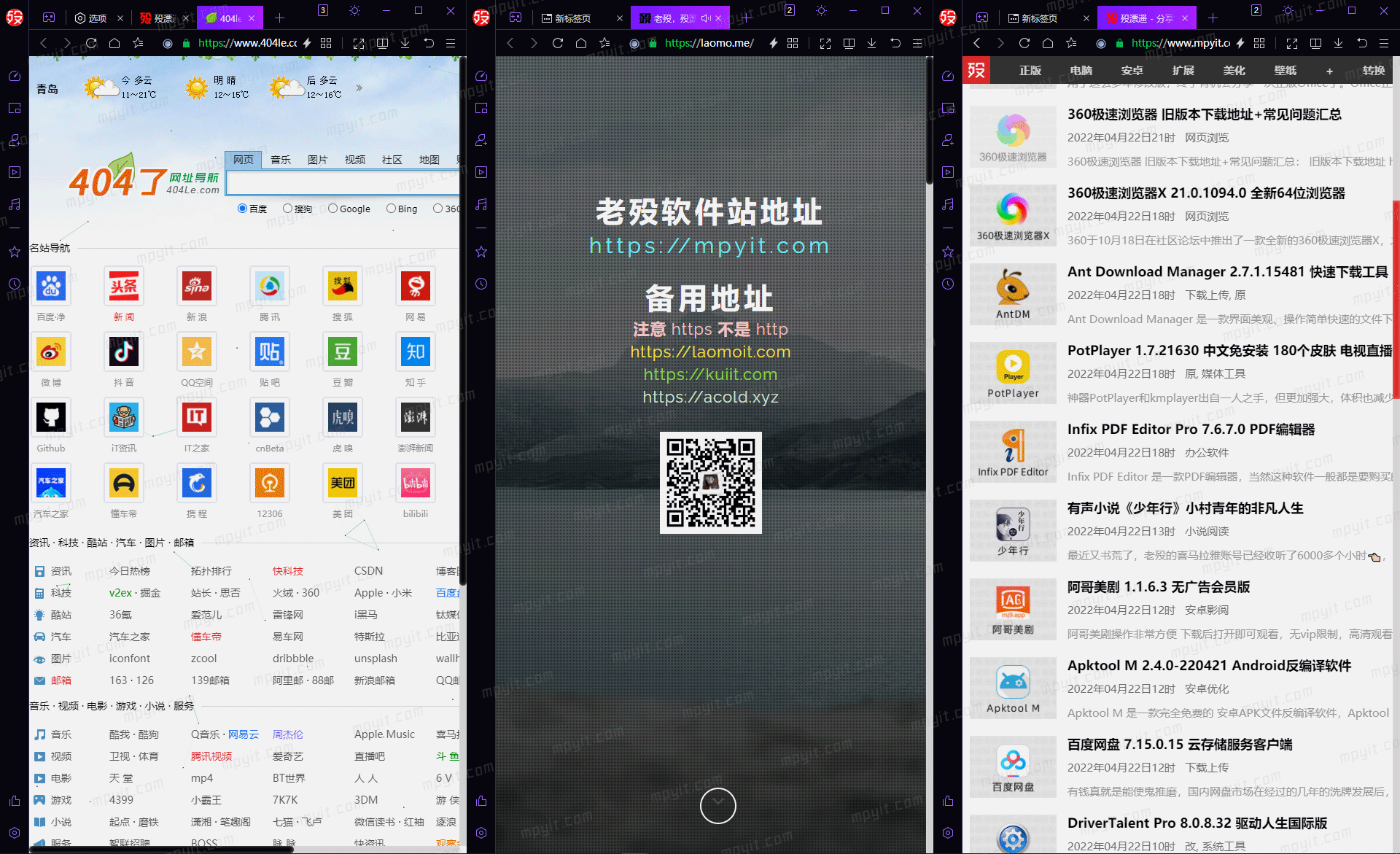Open PotPlayer 1.7.21630 article title

[x=1229, y=351]
